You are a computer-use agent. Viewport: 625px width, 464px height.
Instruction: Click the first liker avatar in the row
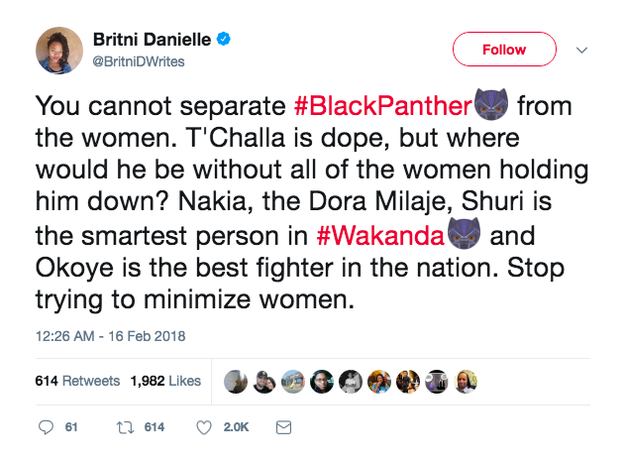234,381
